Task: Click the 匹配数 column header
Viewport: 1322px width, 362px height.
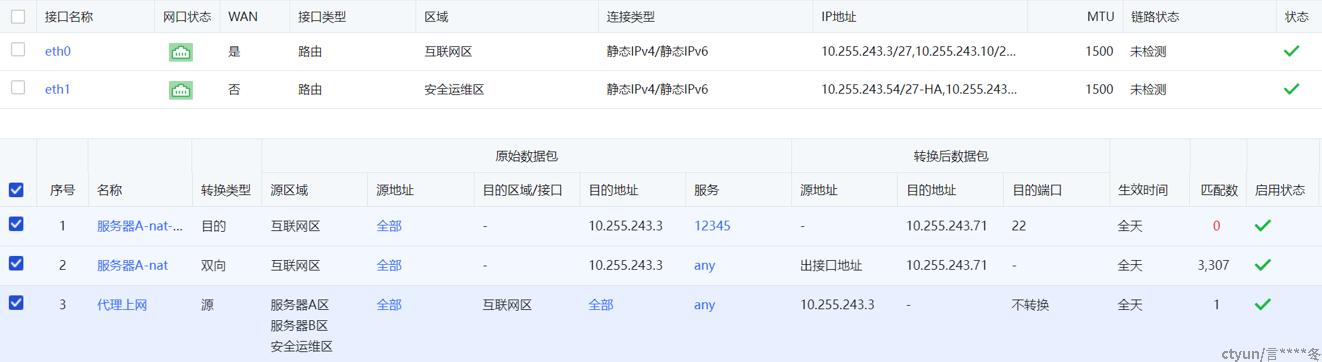Action: coord(1219,190)
